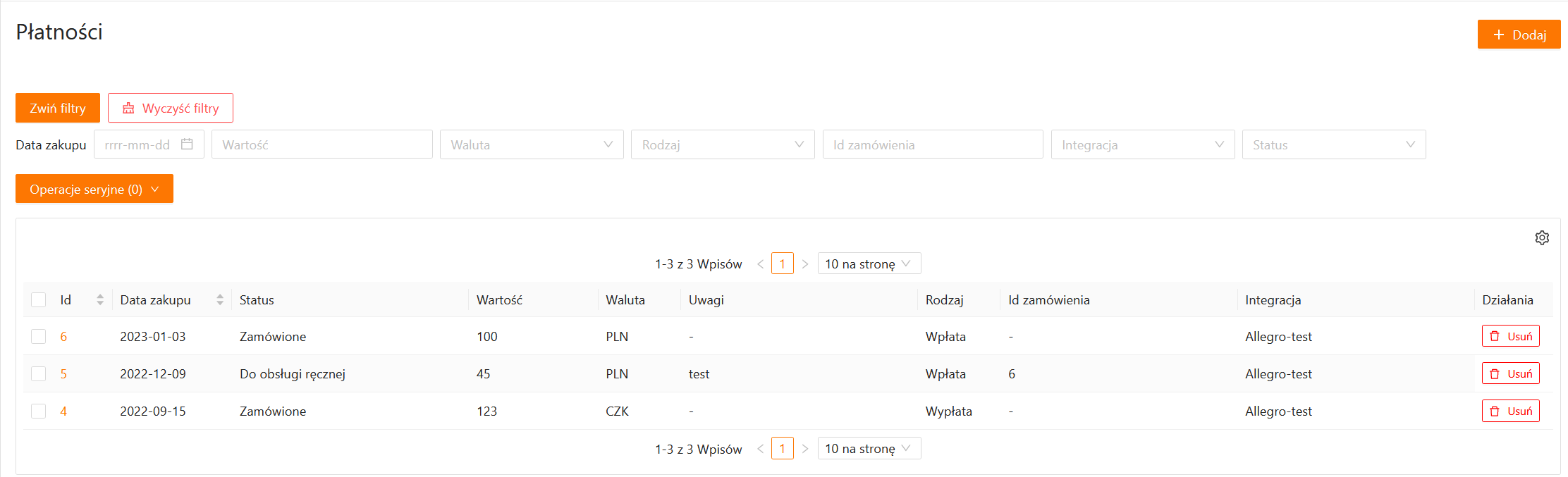Tick the checkbox for payment row 4
1568x477 pixels.
pyautogui.click(x=39, y=411)
